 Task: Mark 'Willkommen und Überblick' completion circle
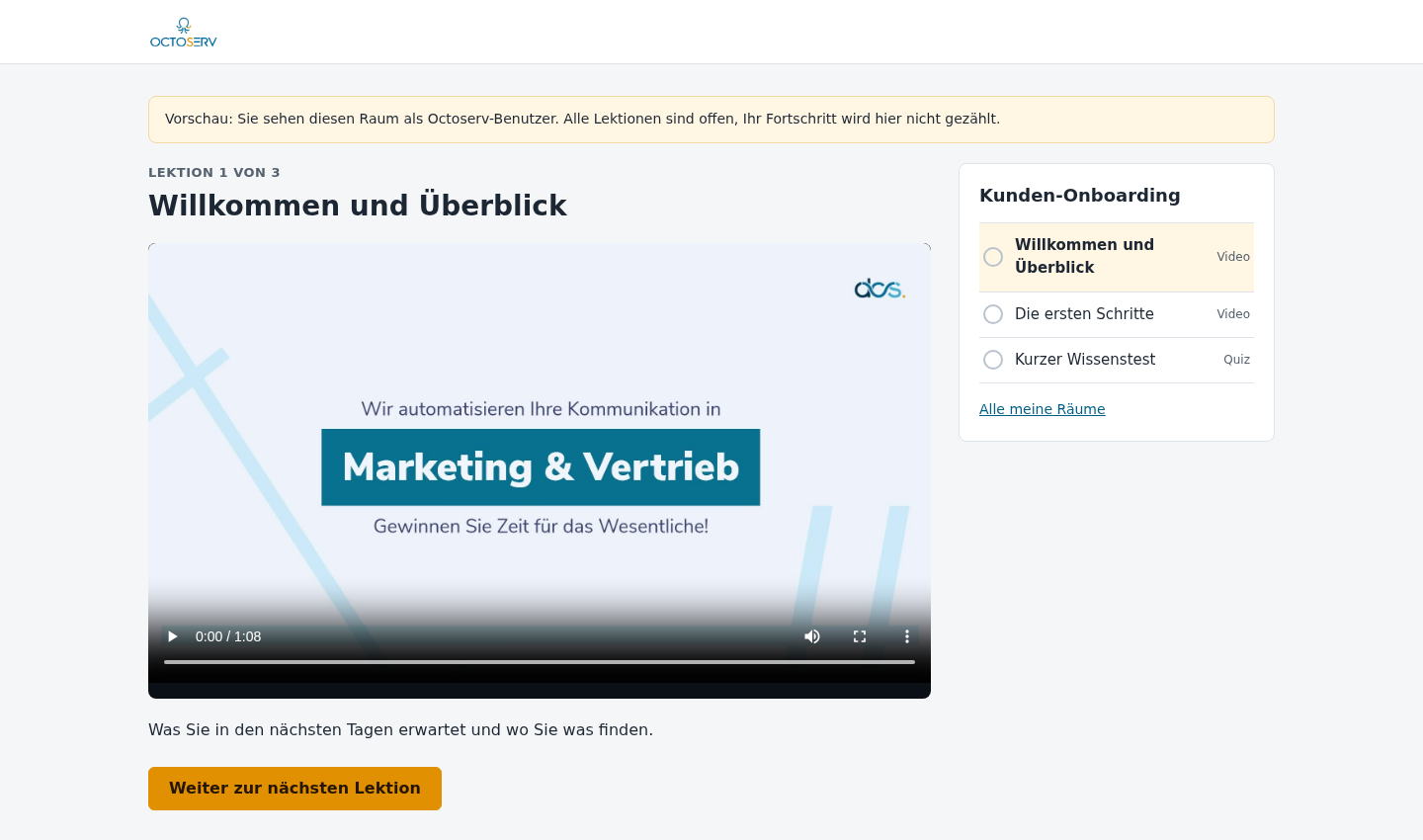tap(993, 257)
